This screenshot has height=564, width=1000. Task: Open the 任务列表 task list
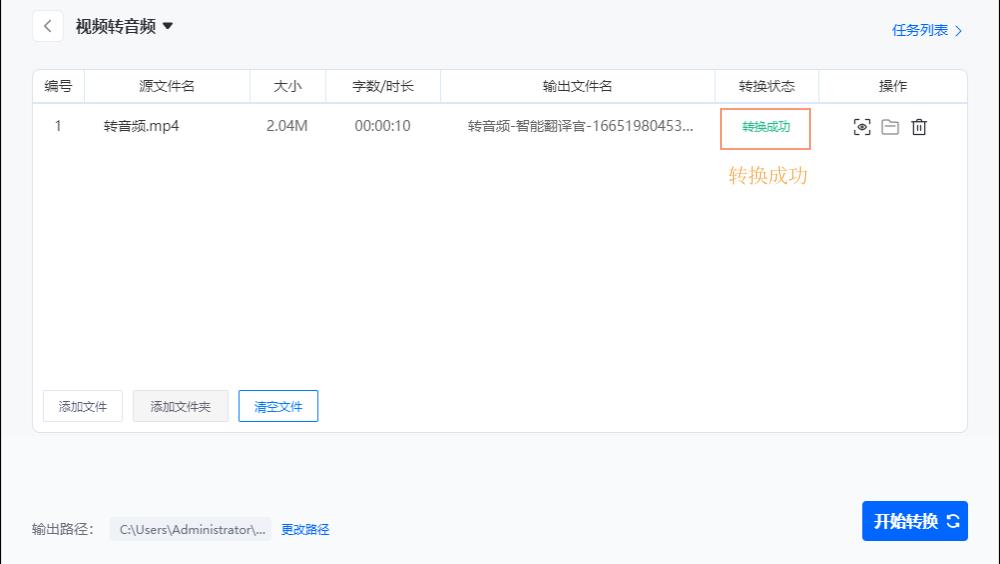click(926, 31)
